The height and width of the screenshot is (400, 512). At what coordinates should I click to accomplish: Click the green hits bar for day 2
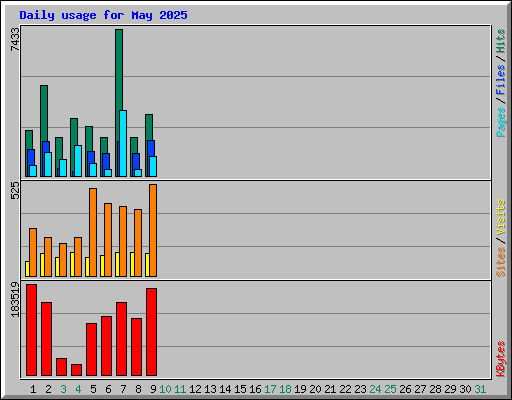click(44, 113)
